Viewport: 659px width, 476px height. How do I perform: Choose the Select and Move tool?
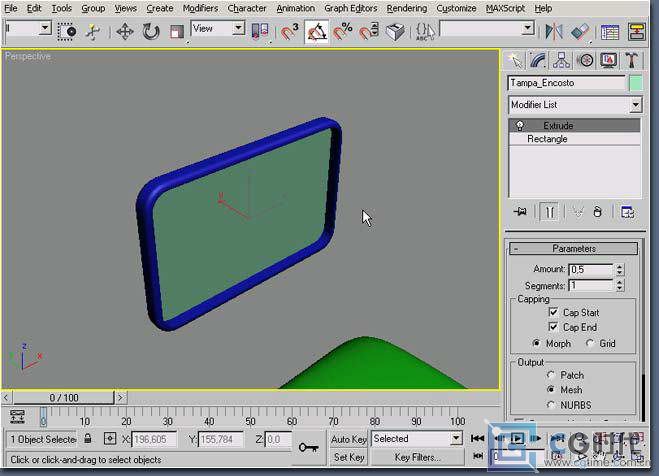pyautogui.click(x=125, y=32)
